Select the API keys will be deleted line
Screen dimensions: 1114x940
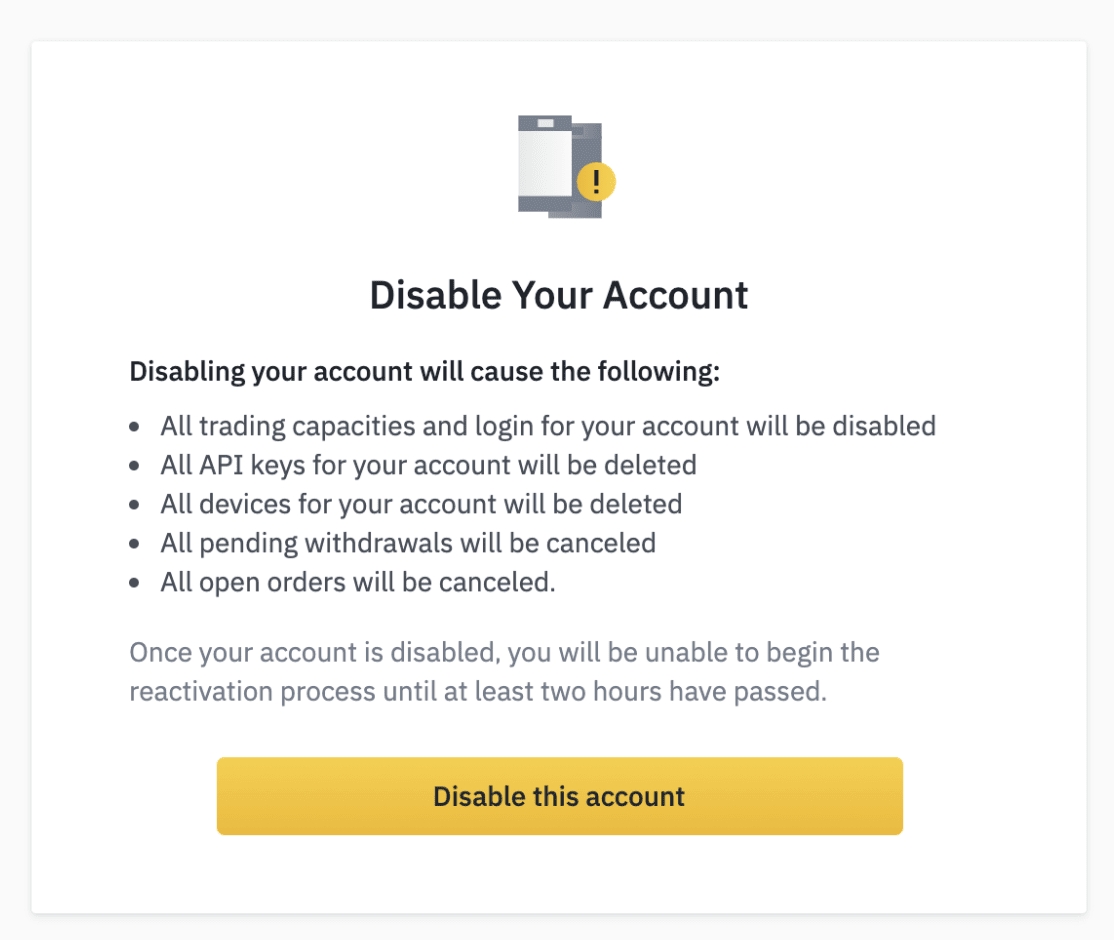[x=428, y=465]
